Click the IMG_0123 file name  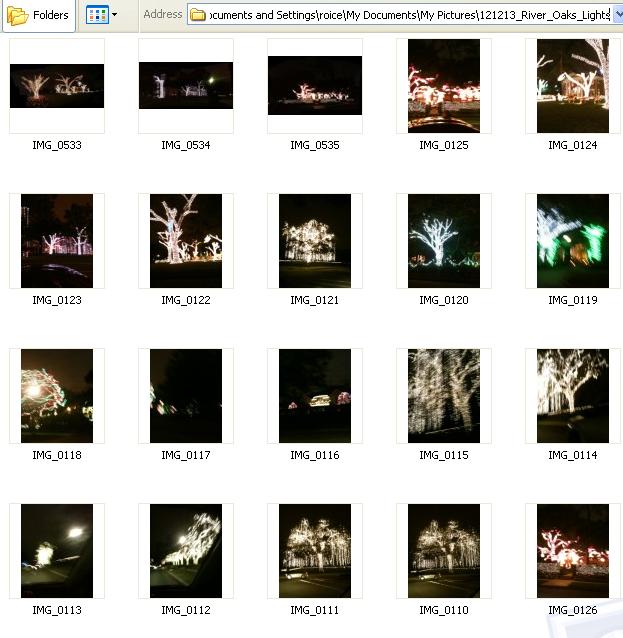[x=57, y=300]
